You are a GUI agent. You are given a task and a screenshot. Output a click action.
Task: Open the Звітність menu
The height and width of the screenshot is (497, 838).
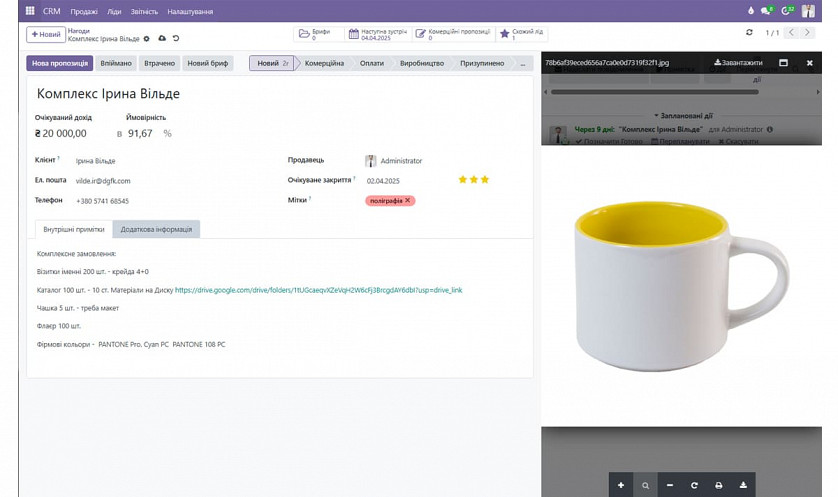pos(144,11)
